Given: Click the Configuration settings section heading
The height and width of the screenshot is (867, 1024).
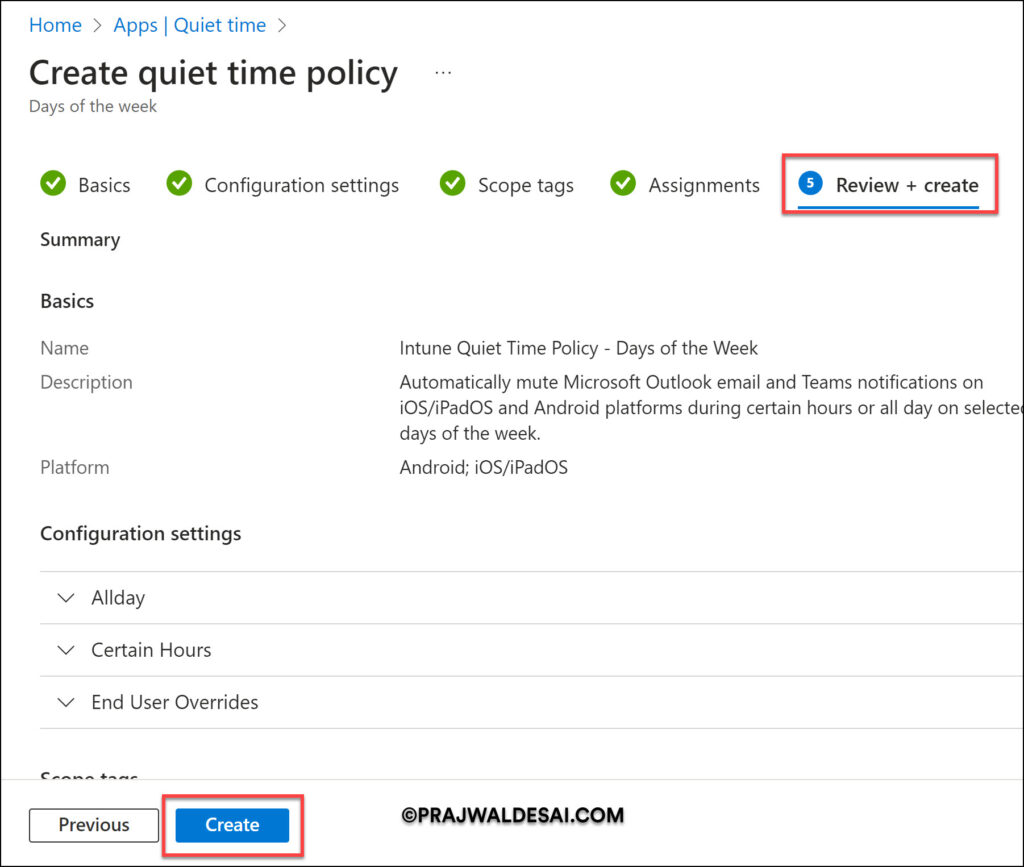Looking at the screenshot, I should pos(141,533).
